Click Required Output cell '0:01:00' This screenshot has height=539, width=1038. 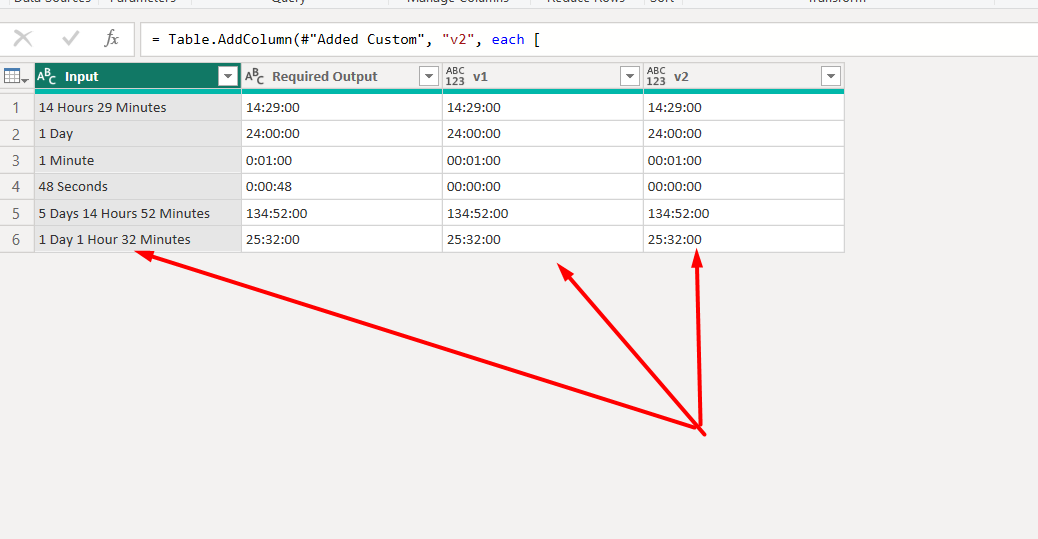pos(342,160)
